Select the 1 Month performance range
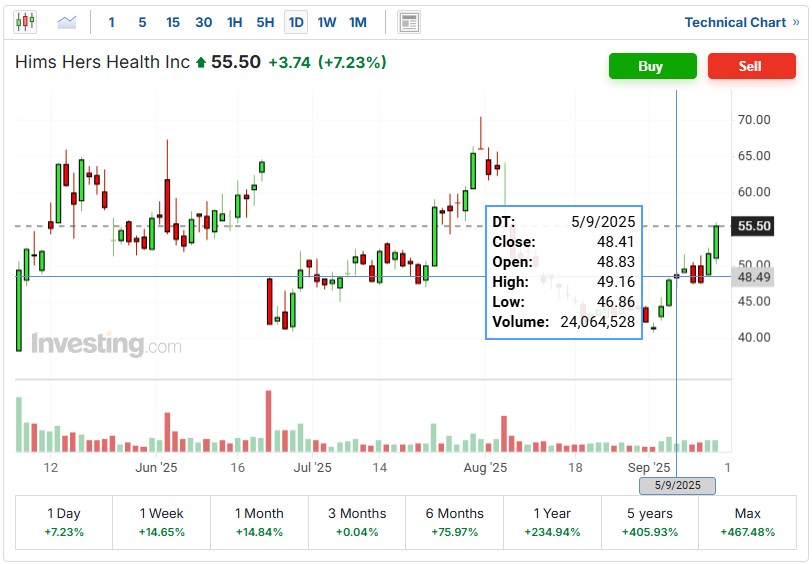This screenshot has height=564, width=812. 259,522
